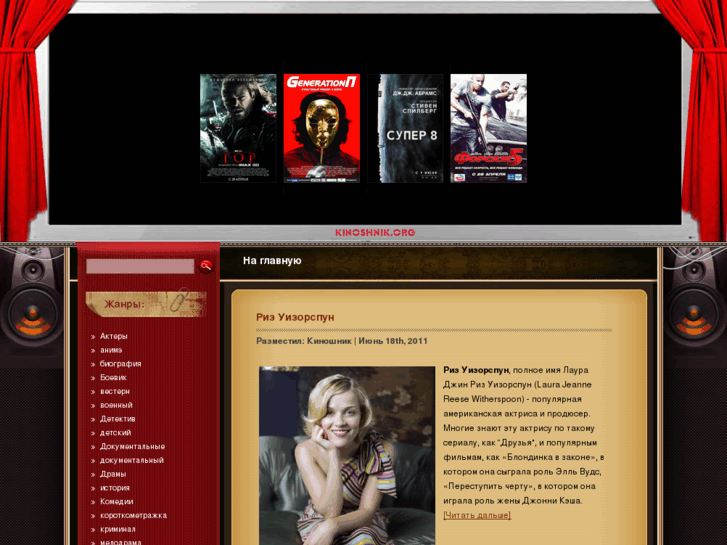Screen dimensions: 727x545
Task: Open the На главную menu item
Action: pyautogui.click(x=272, y=261)
